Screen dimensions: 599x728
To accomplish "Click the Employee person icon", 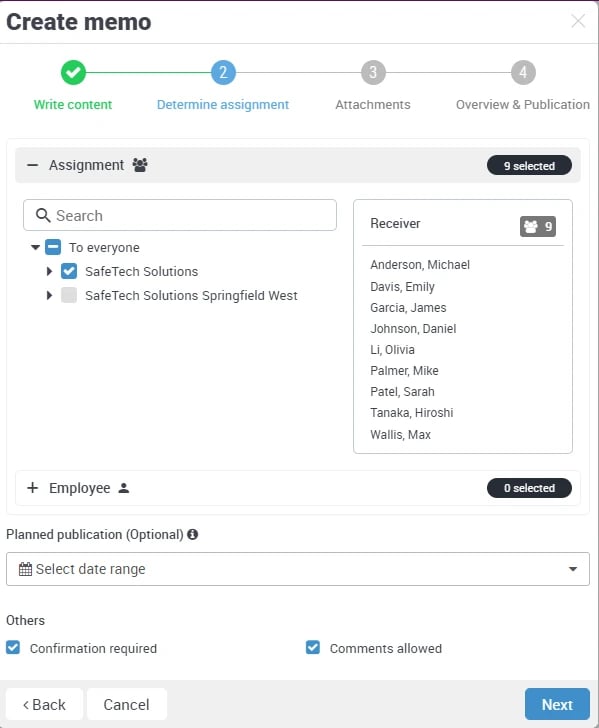I will pyautogui.click(x=124, y=488).
